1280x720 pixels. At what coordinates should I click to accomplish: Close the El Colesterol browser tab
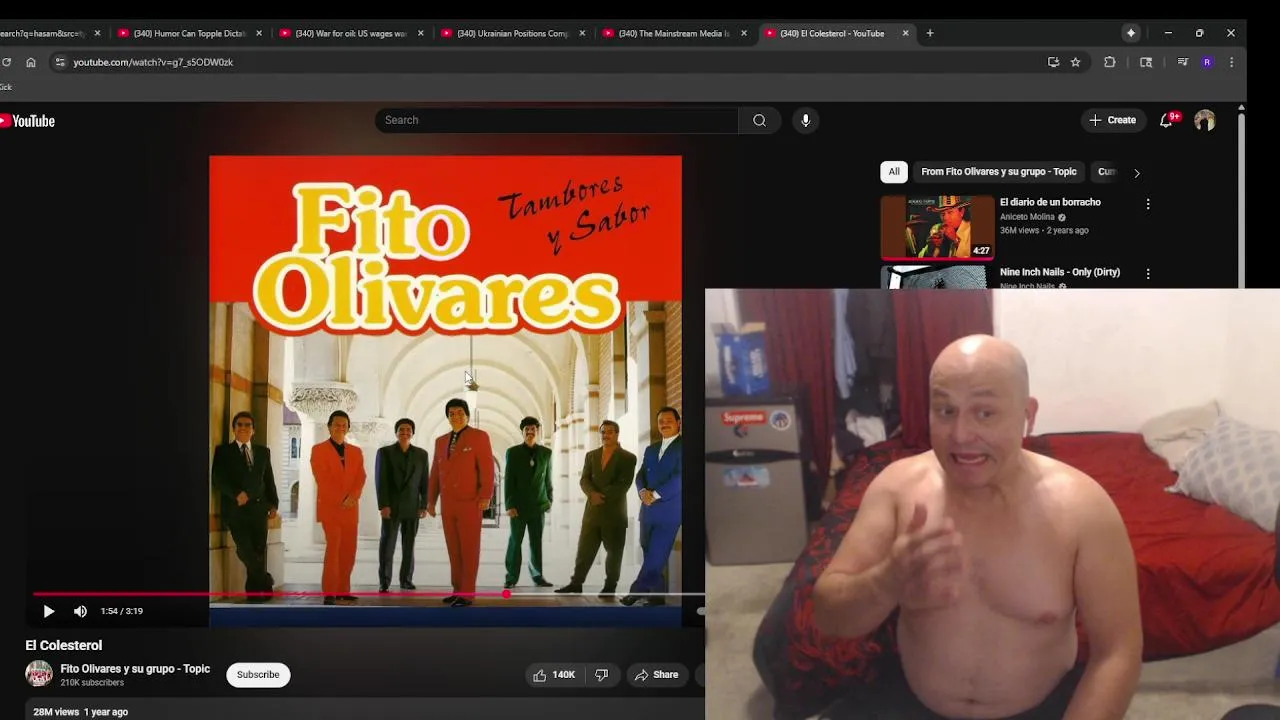[906, 33]
